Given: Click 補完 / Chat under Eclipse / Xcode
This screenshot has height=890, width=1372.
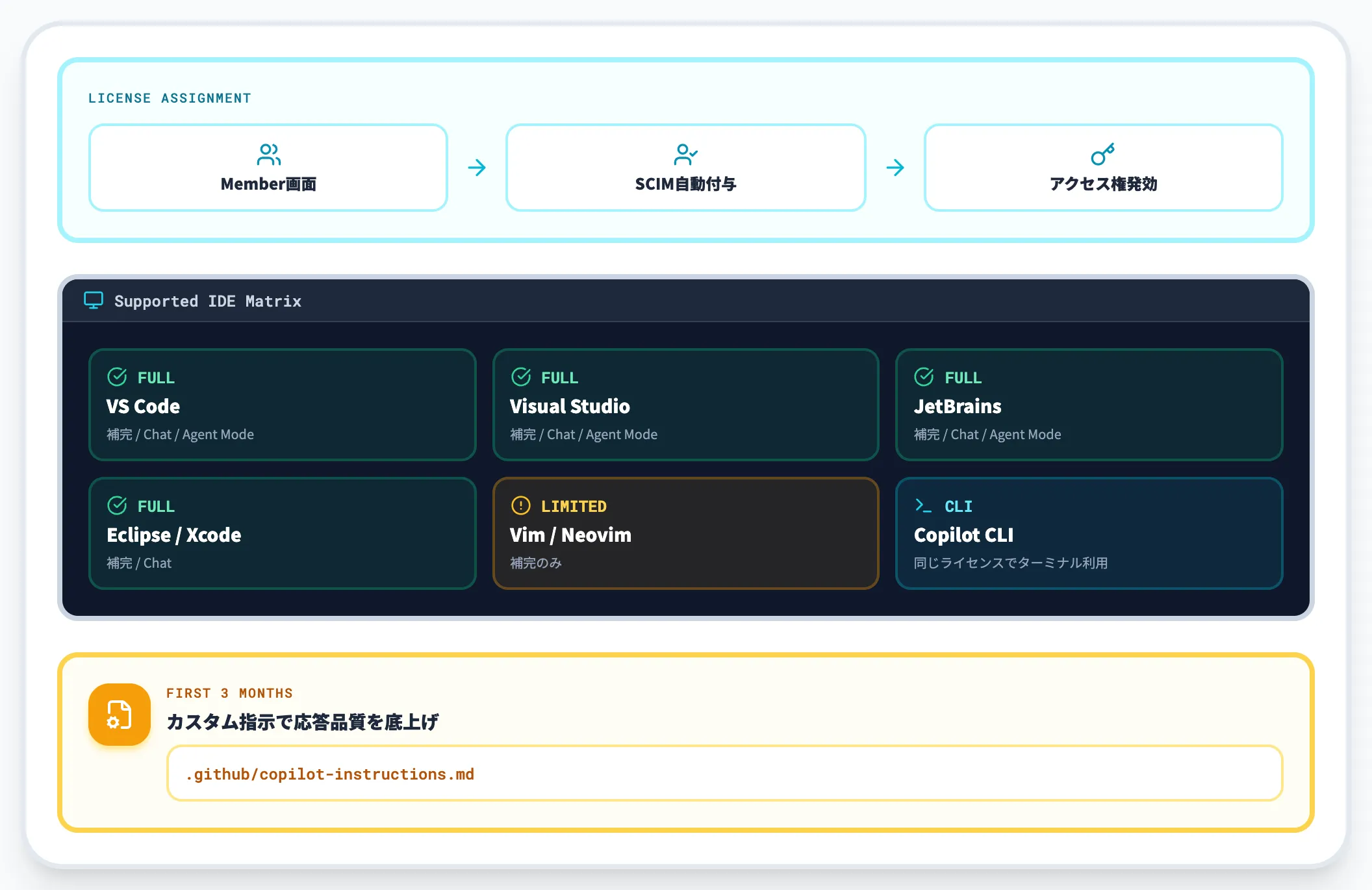Looking at the screenshot, I should (x=139, y=563).
